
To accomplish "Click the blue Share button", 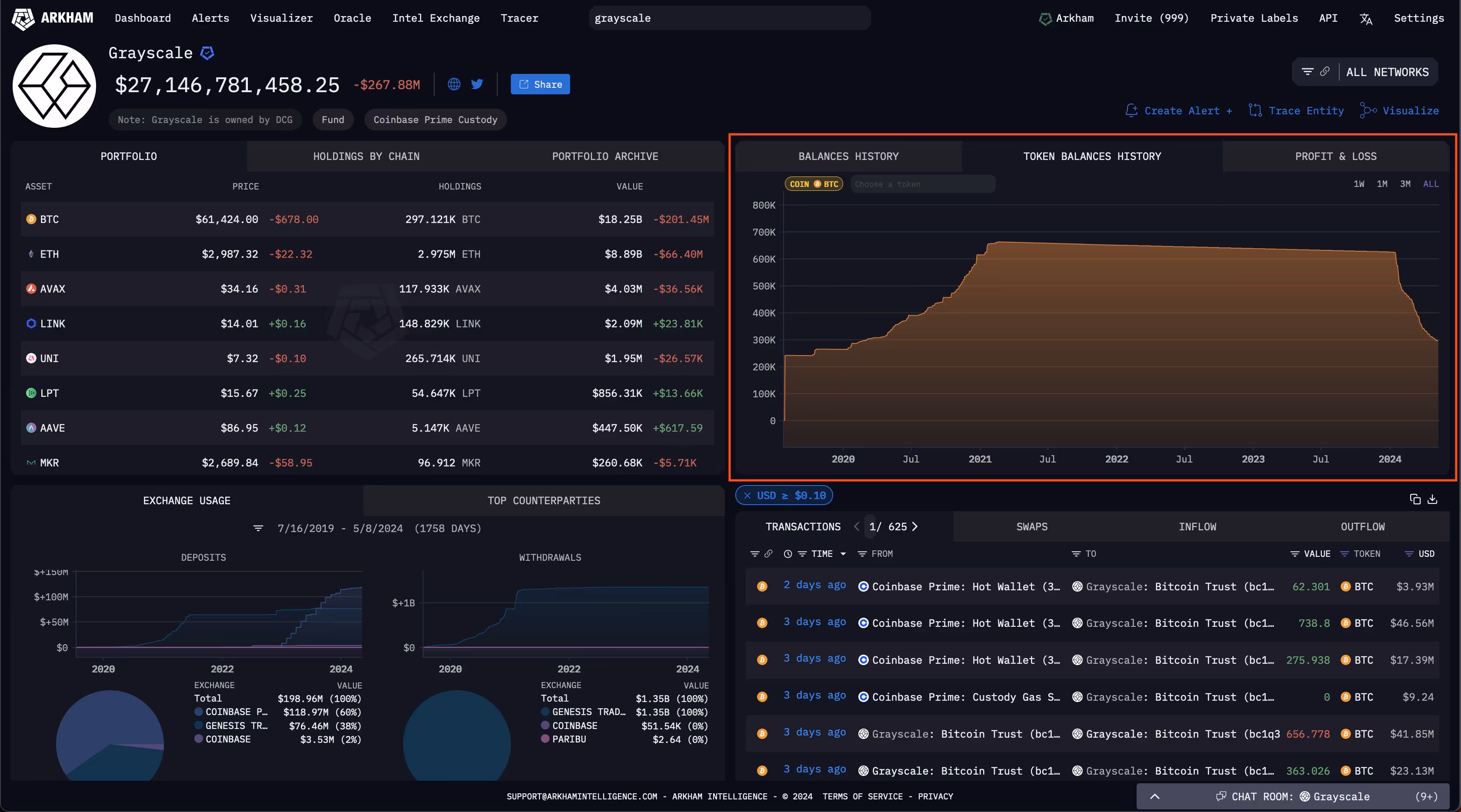I will pos(540,84).
